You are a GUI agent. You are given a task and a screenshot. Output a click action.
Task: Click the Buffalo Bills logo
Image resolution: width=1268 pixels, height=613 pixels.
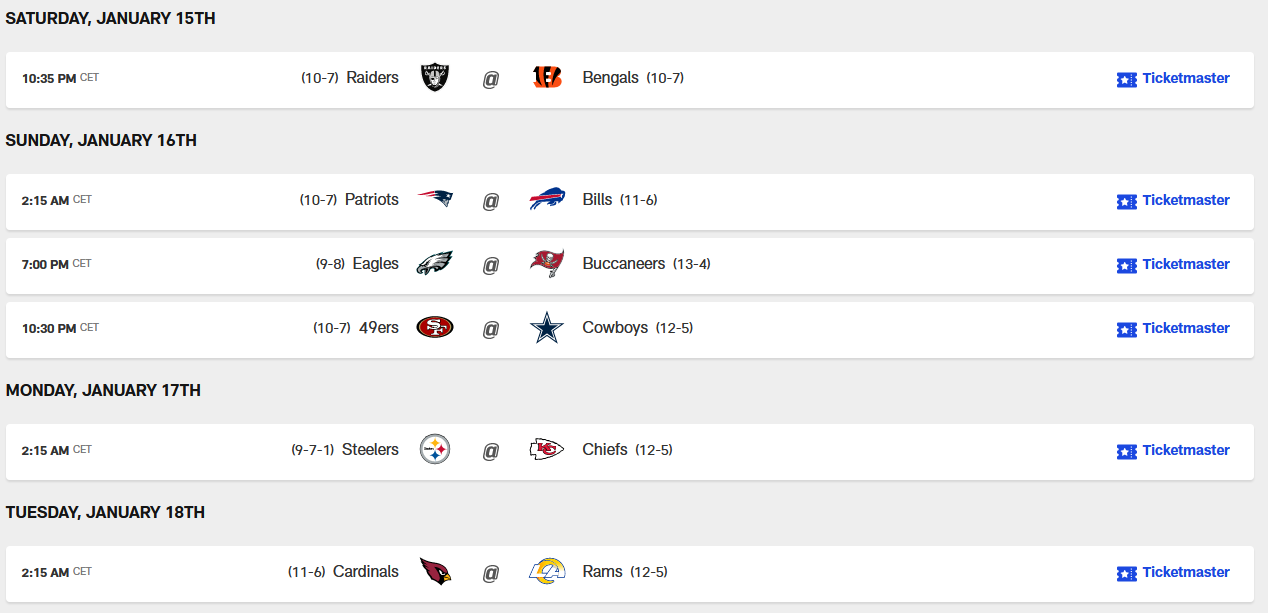point(547,199)
